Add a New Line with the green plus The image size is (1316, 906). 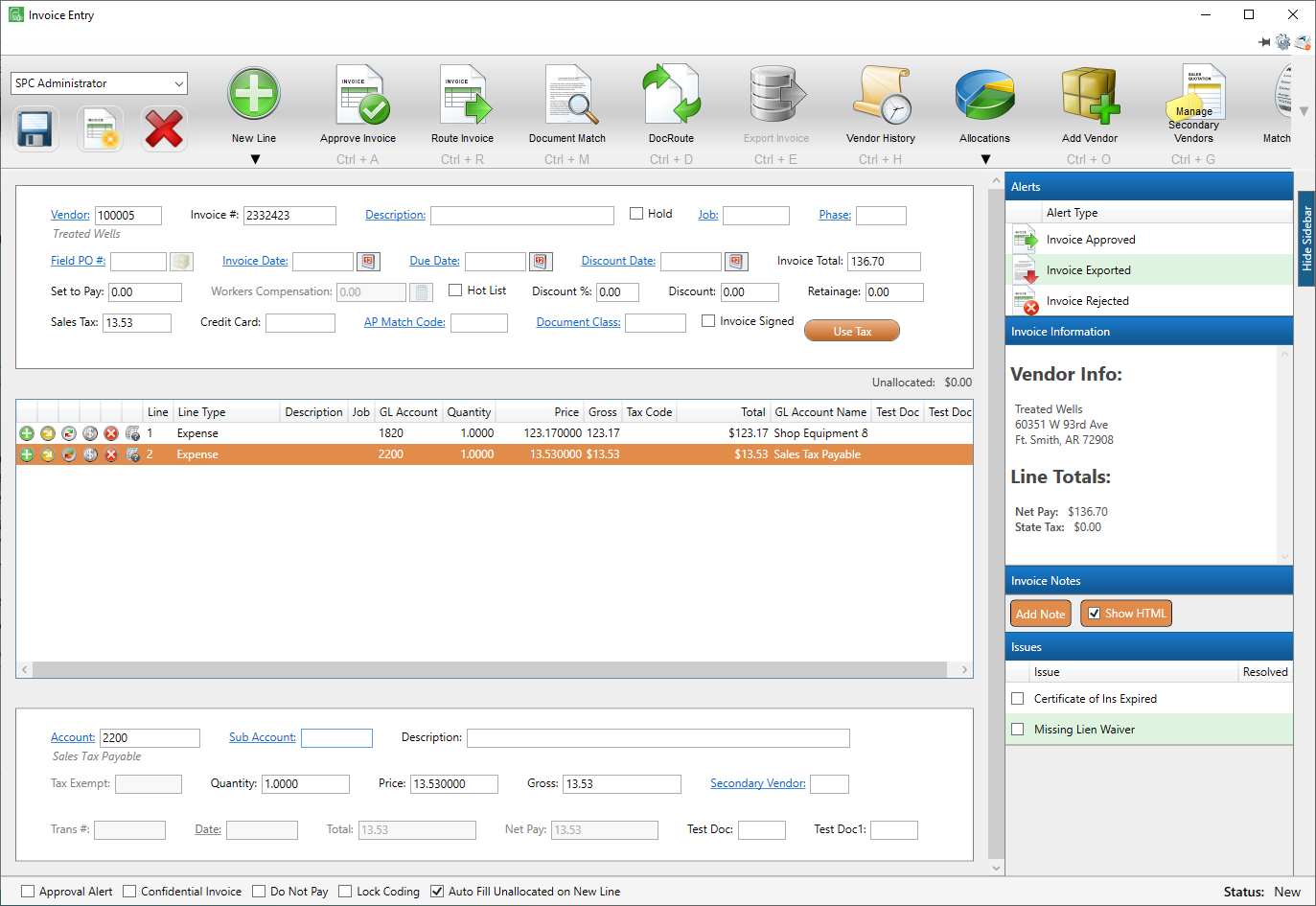click(x=254, y=95)
